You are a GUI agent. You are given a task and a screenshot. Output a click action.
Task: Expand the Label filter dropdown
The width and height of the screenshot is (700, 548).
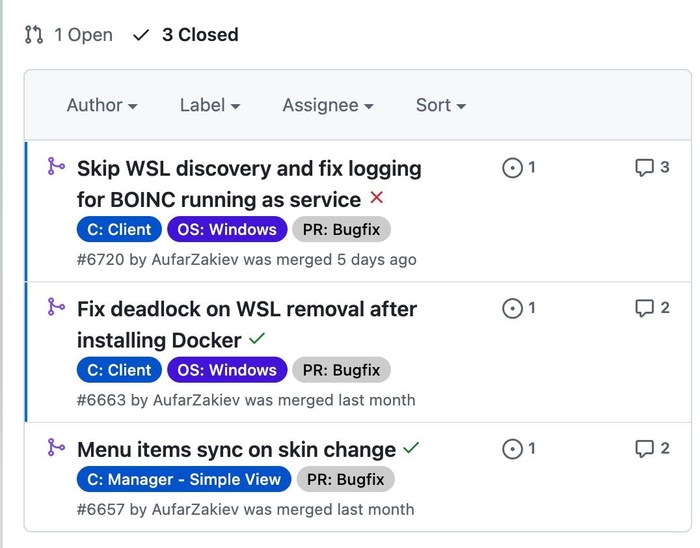tap(210, 105)
